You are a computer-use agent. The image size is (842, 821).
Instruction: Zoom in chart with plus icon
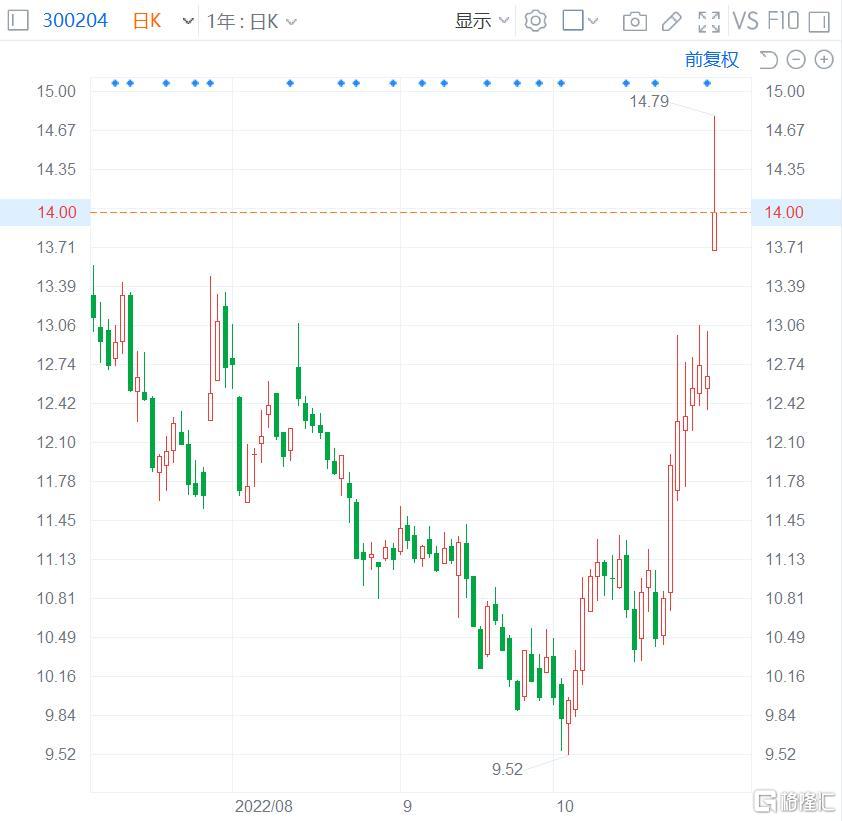824,59
